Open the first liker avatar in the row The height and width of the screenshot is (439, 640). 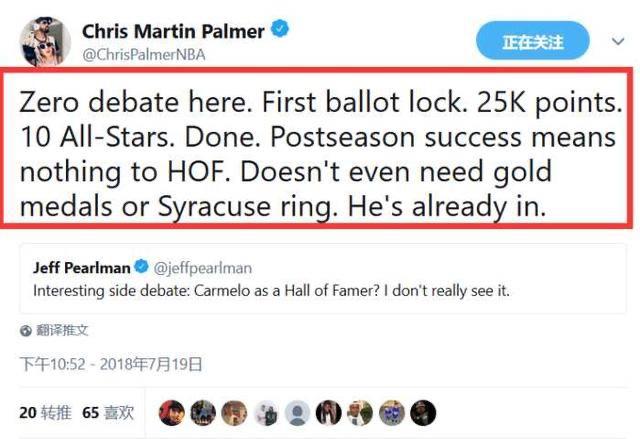(172, 412)
